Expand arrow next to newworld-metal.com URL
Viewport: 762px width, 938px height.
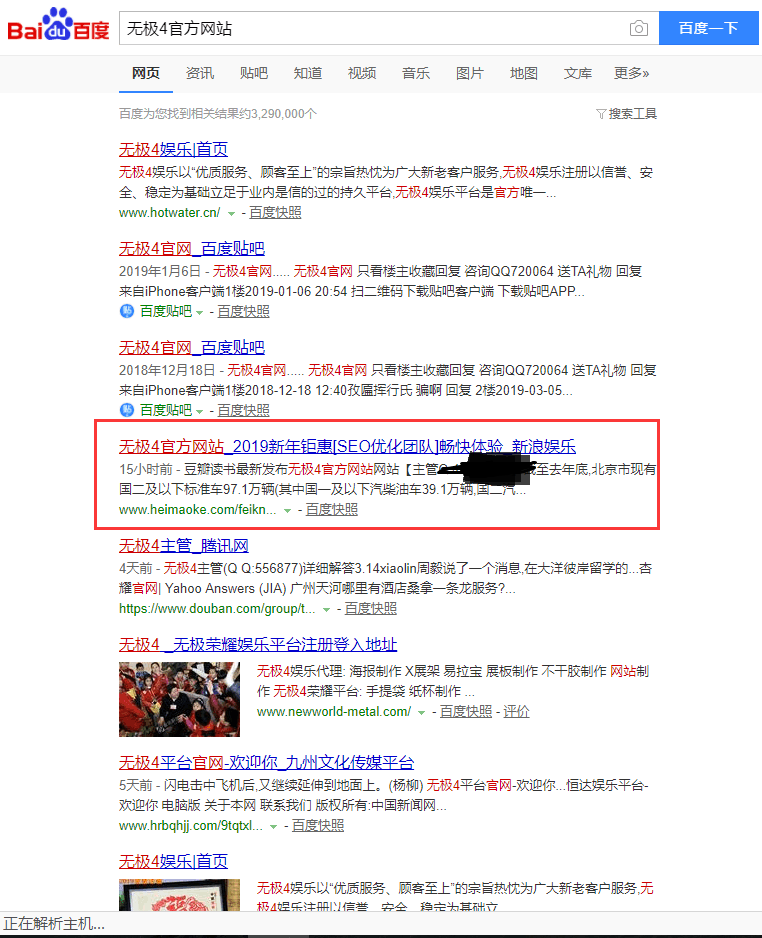421,712
